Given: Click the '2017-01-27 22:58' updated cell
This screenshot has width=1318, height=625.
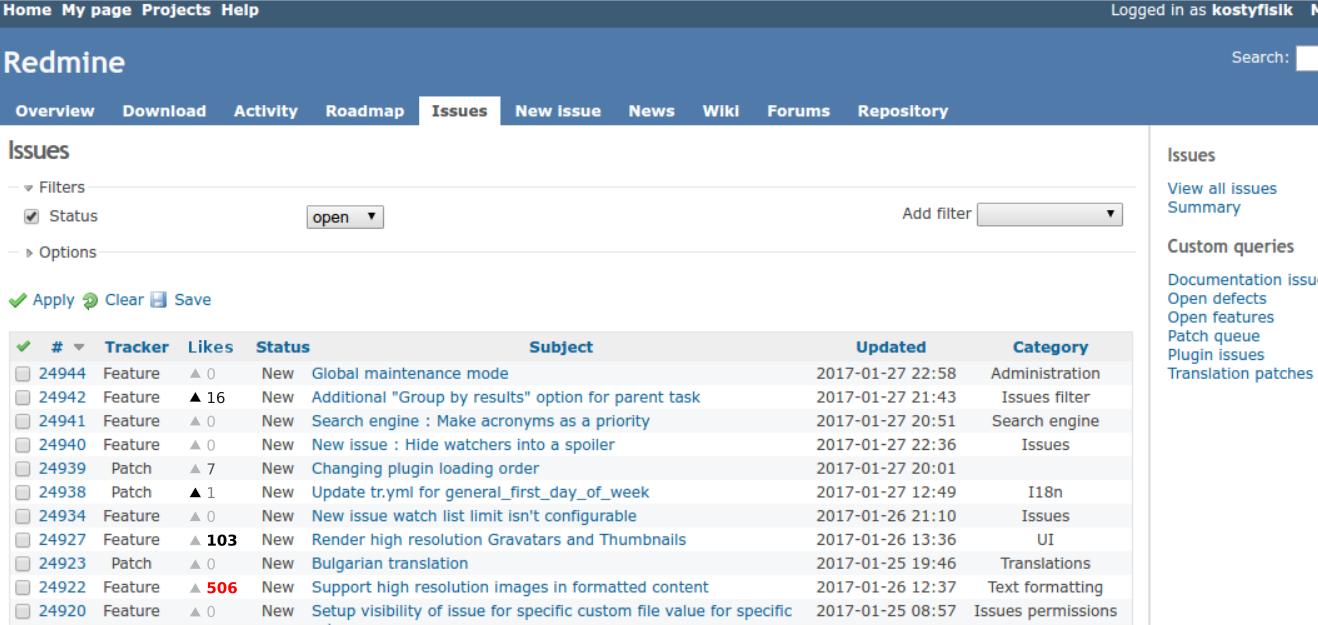Looking at the screenshot, I should click(x=886, y=374).
